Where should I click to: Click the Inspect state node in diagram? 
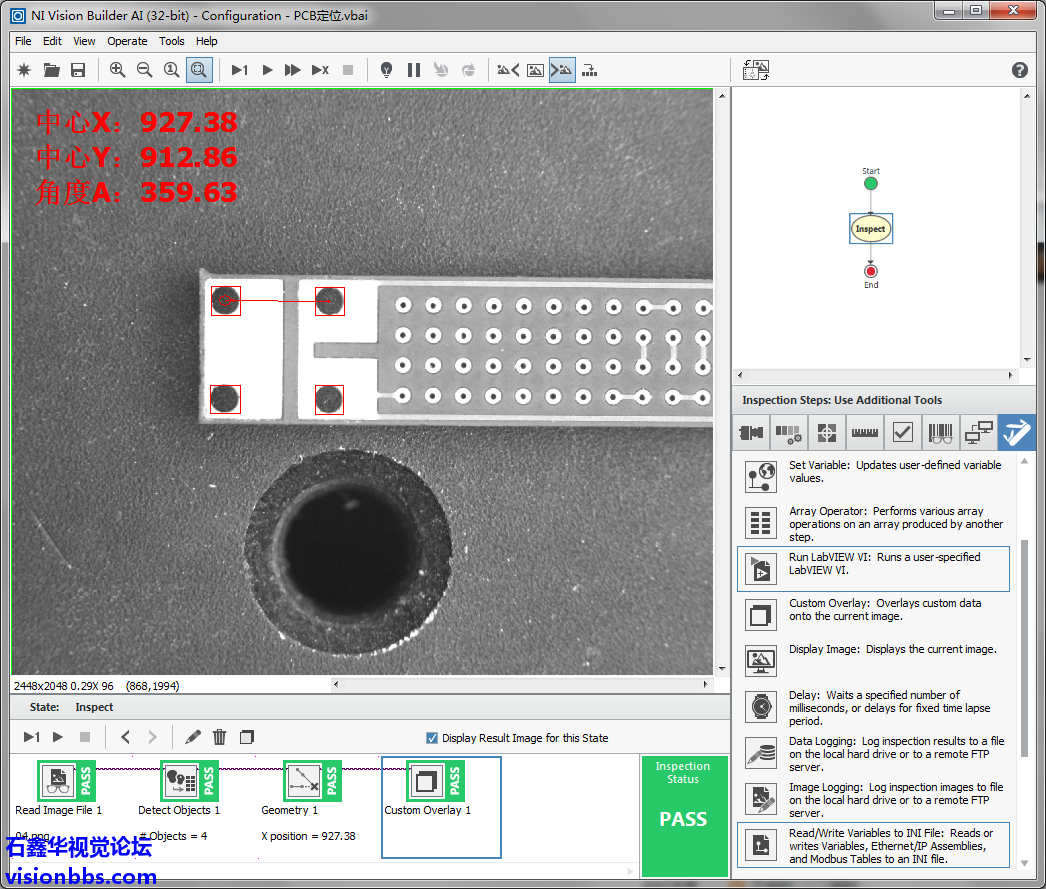[870, 229]
